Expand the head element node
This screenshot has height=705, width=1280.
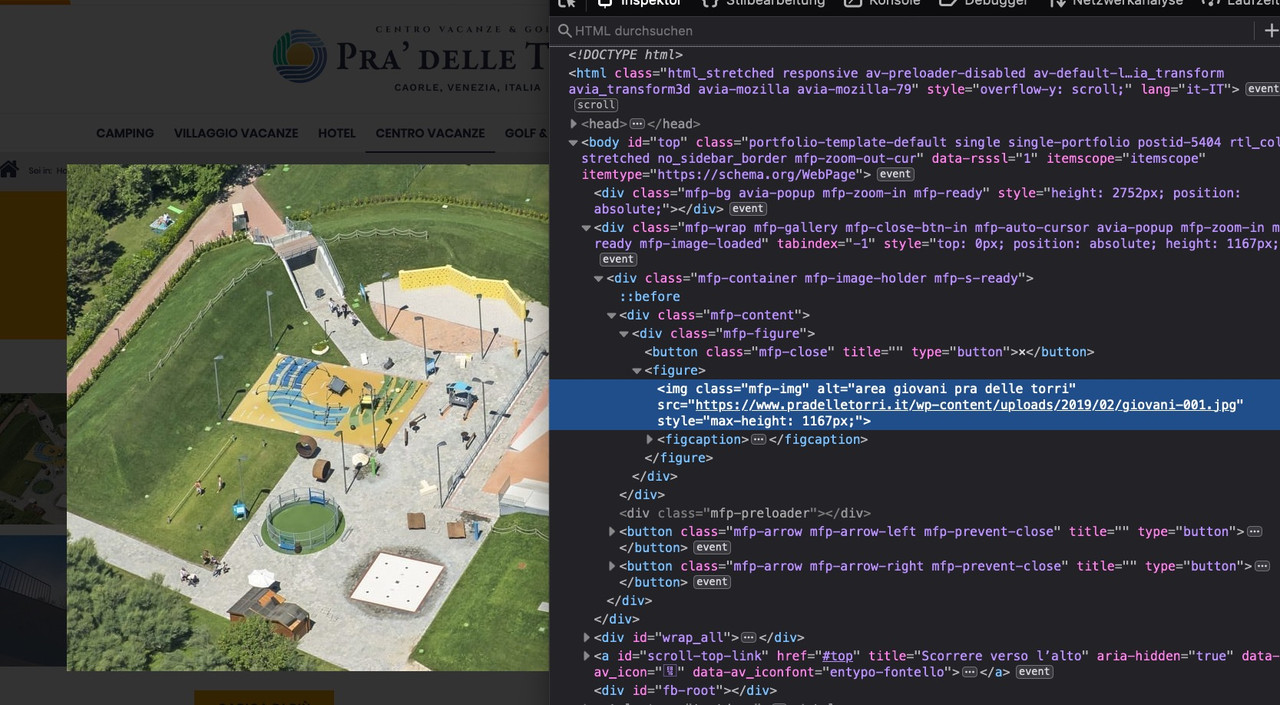[x=574, y=124]
